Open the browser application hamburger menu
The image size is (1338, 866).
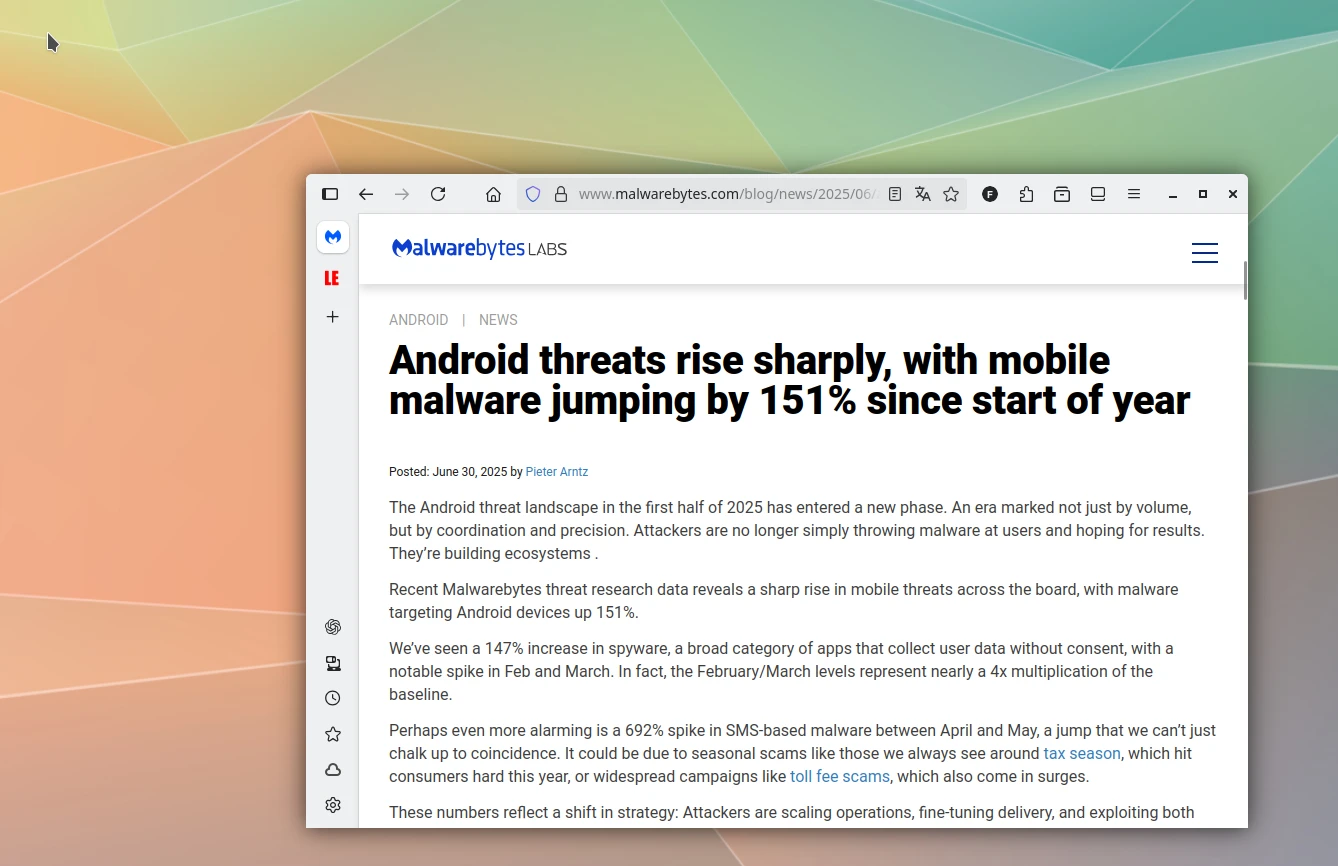(1134, 194)
